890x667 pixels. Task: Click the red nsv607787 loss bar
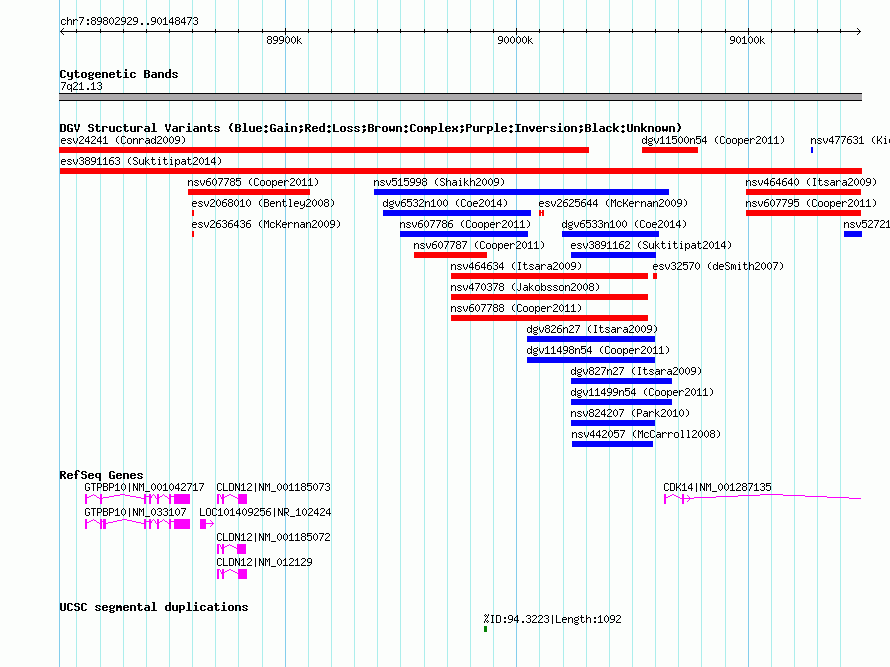[450, 255]
